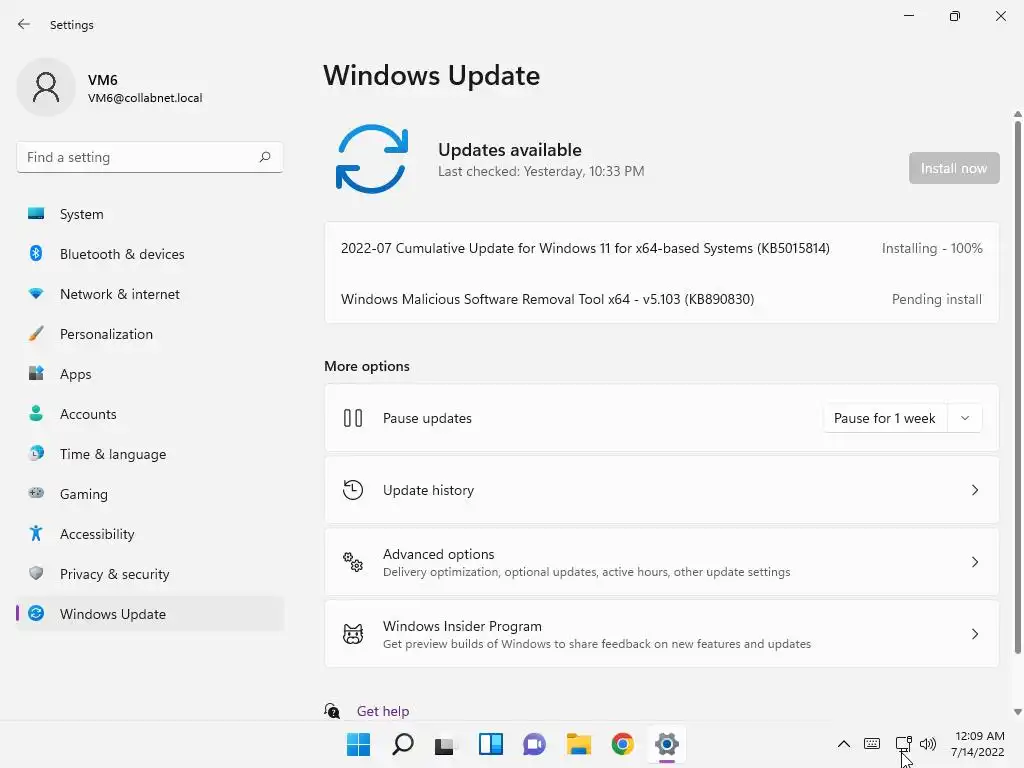Click Pending install status
The width and height of the screenshot is (1024, 768).
(x=936, y=299)
